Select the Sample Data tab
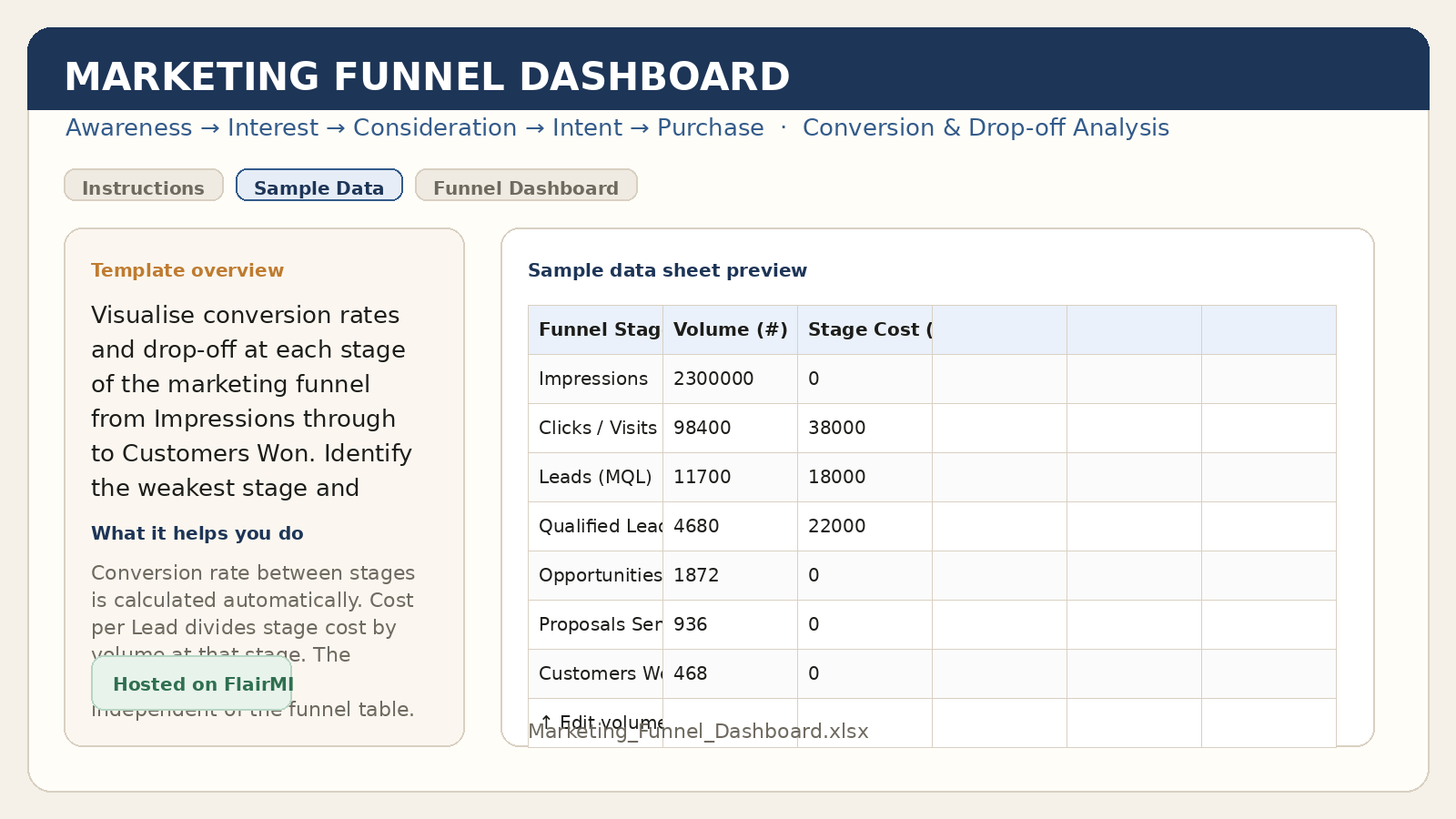The width and height of the screenshot is (1456, 819). [318, 187]
